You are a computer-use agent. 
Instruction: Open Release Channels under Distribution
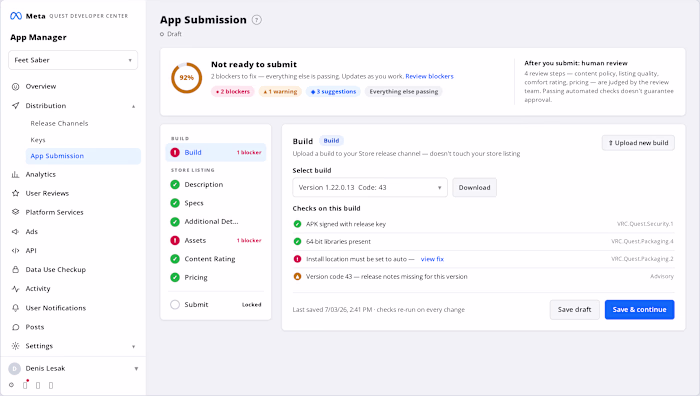tap(59, 123)
